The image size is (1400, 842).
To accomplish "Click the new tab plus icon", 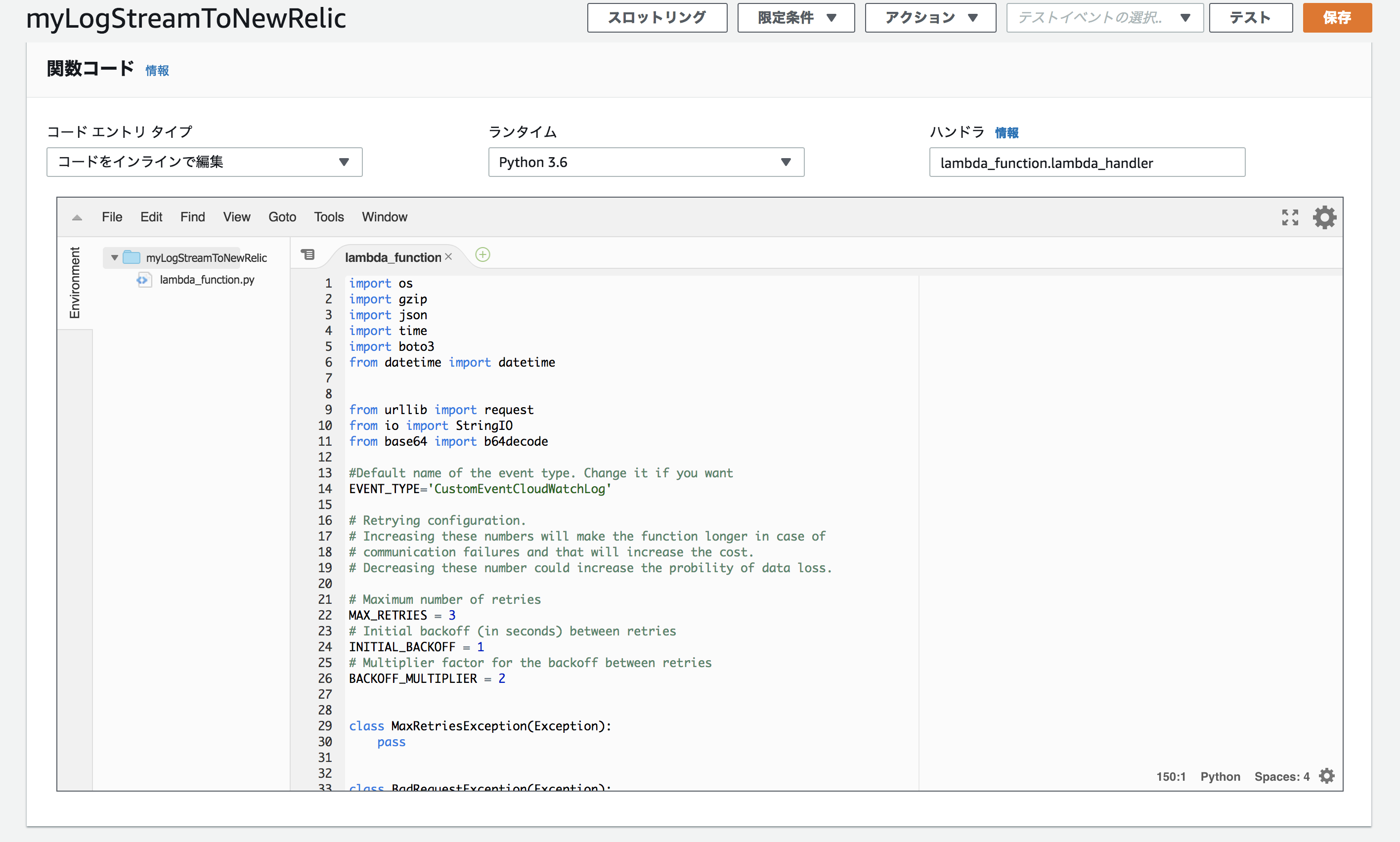I will click(482, 255).
